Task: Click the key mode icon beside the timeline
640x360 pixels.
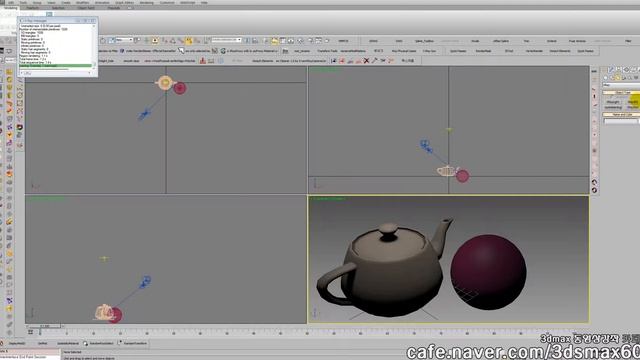Action: 30,332
